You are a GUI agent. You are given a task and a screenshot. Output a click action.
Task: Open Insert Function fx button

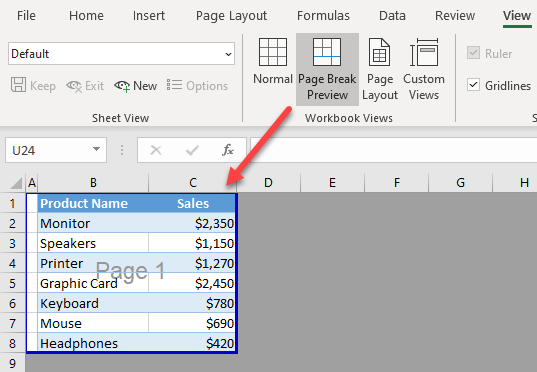(x=228, y=150)
